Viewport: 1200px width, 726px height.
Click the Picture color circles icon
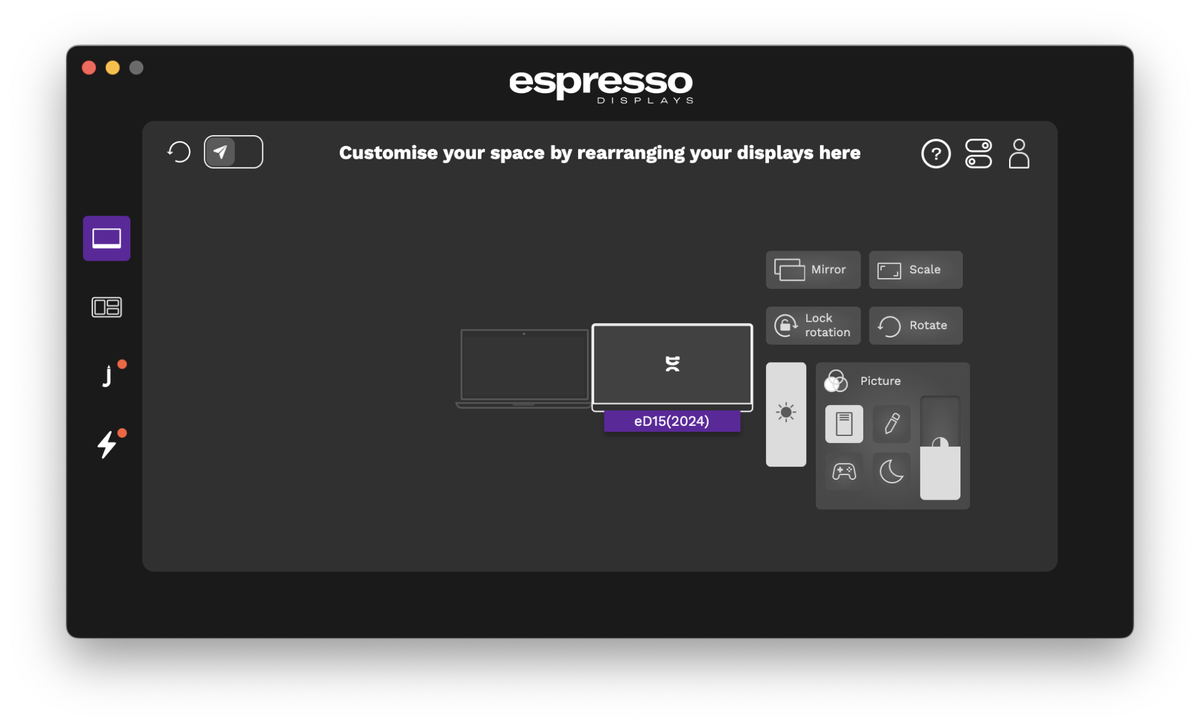(x=835, y=380)
